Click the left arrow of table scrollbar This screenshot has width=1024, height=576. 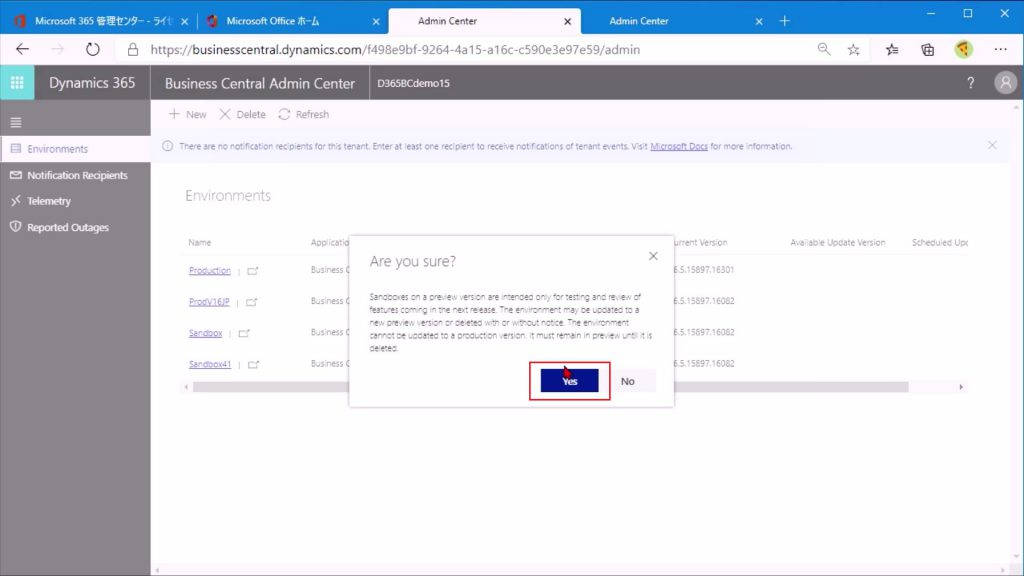coord(186,387)
